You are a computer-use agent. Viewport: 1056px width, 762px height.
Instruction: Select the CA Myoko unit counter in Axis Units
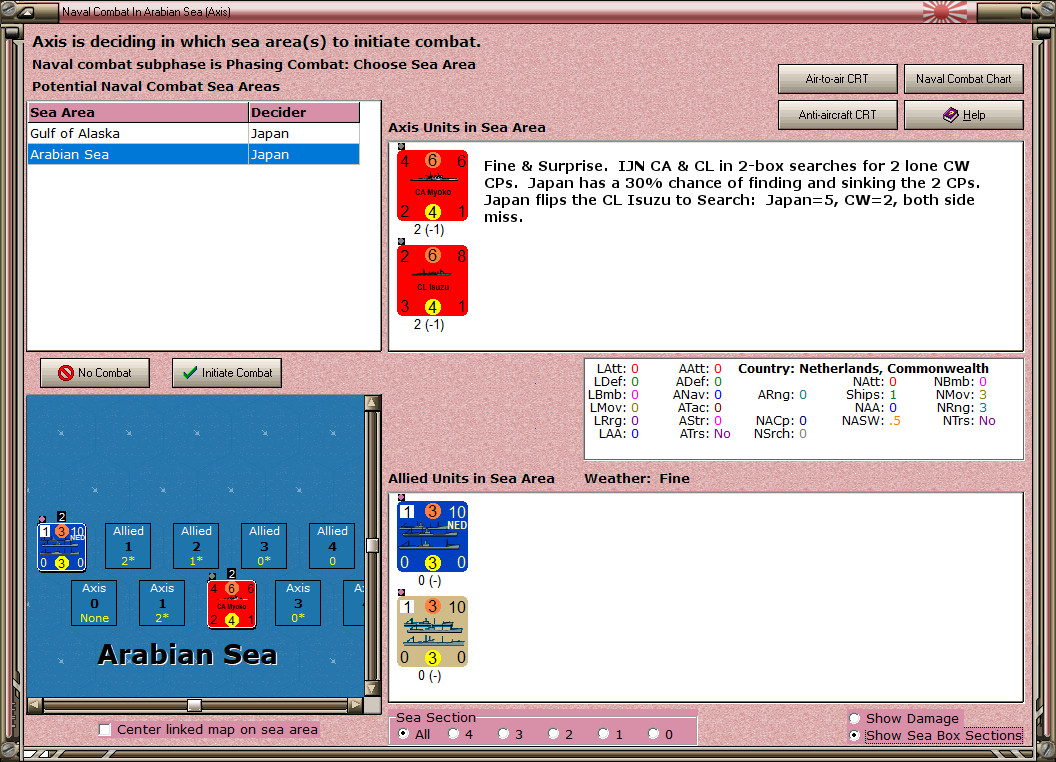[x=432, y=185]
